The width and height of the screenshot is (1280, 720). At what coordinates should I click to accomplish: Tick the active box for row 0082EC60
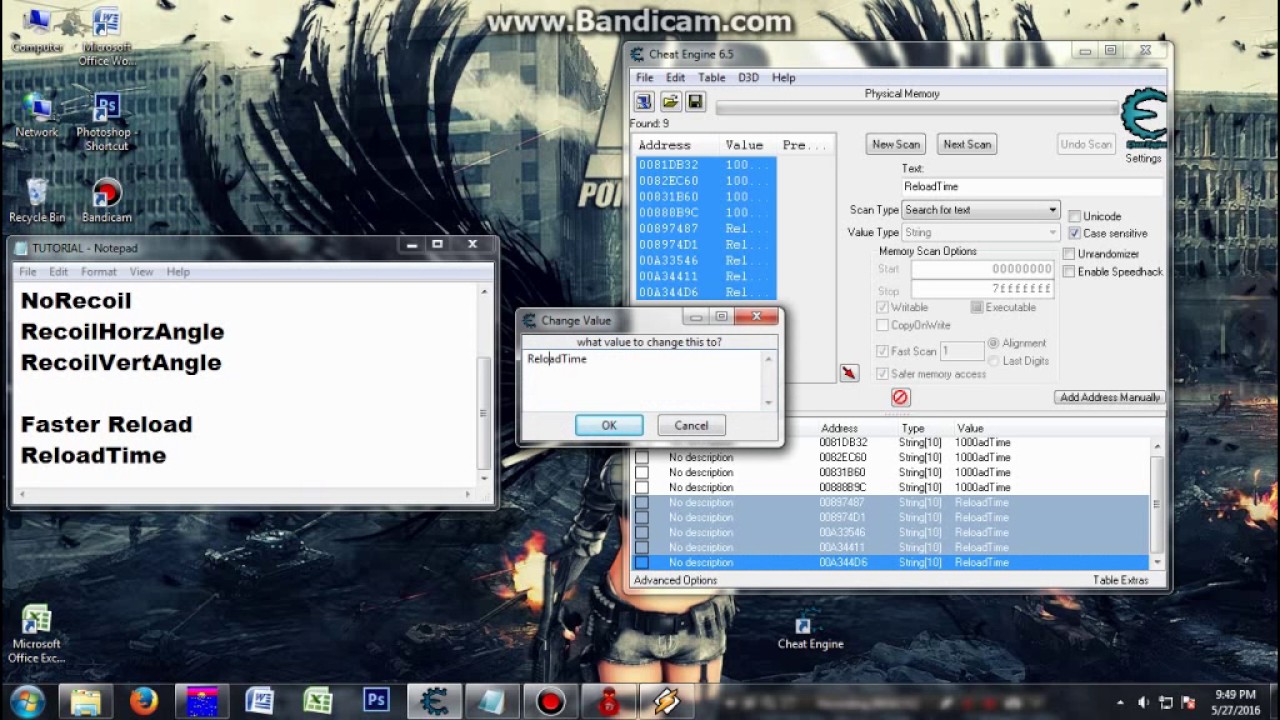tap(641, 457)
